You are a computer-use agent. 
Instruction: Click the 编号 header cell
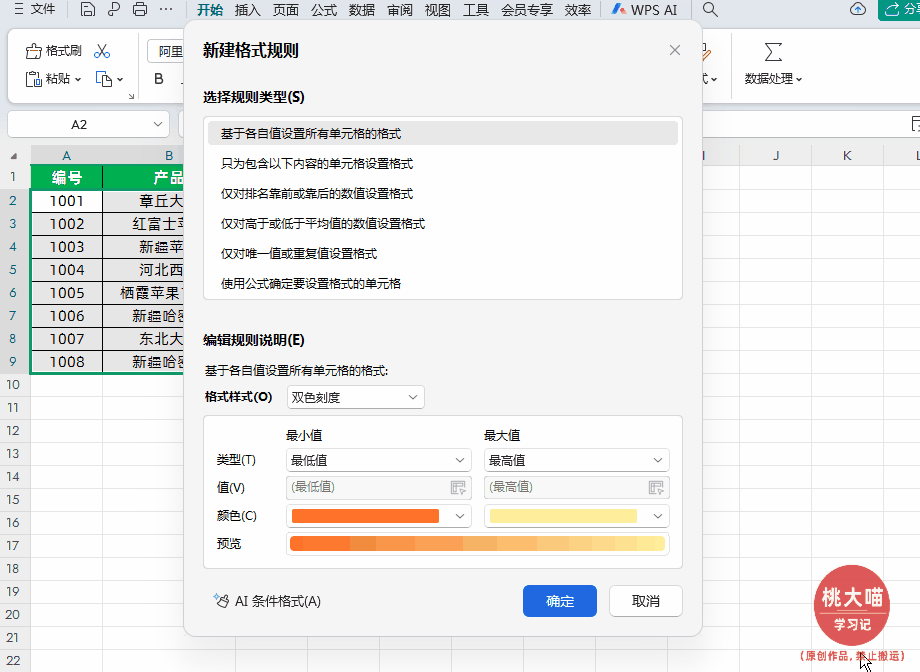coord(67,177)
